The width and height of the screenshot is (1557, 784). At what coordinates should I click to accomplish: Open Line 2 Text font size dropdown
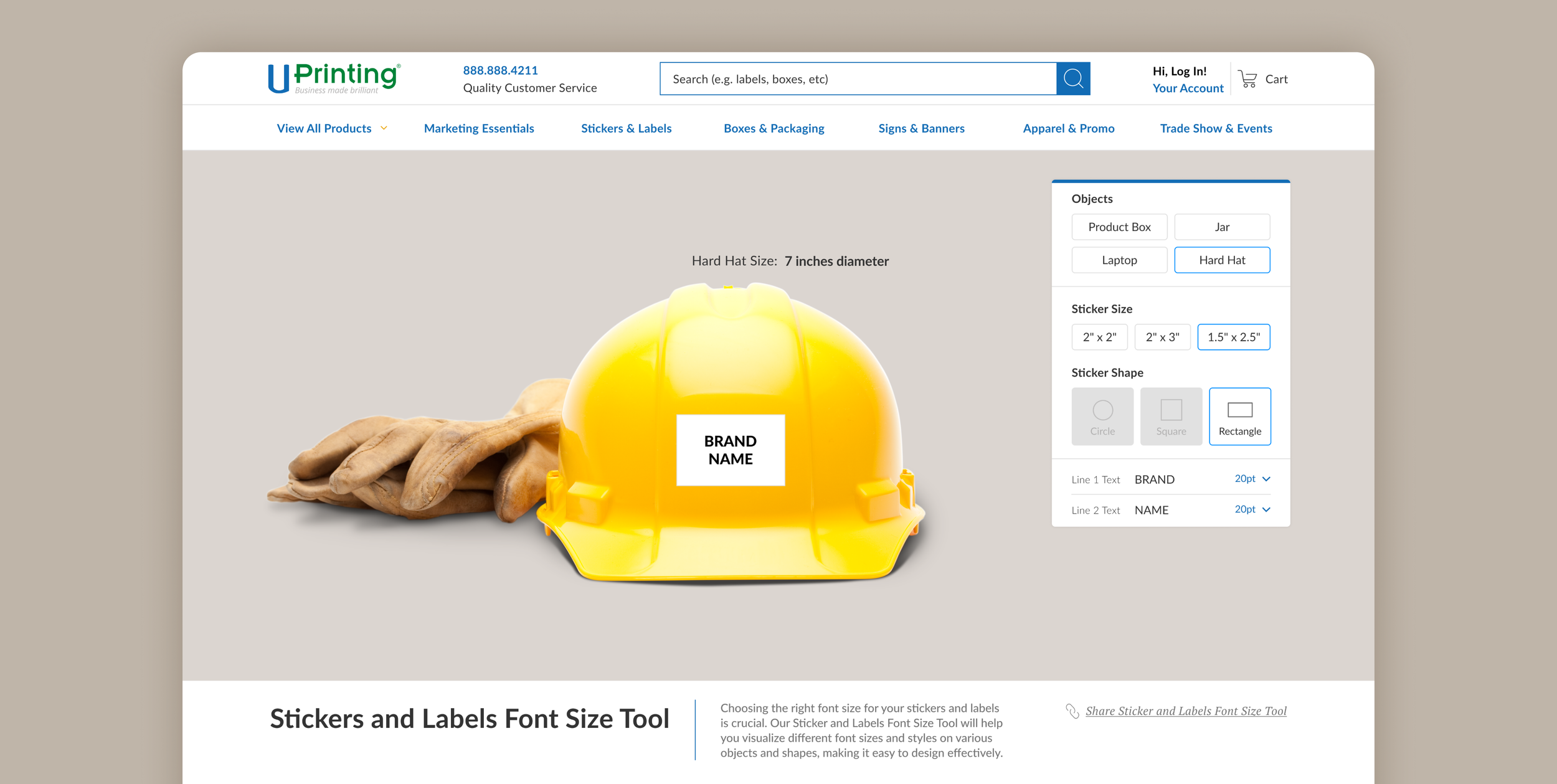[1252, 509]
